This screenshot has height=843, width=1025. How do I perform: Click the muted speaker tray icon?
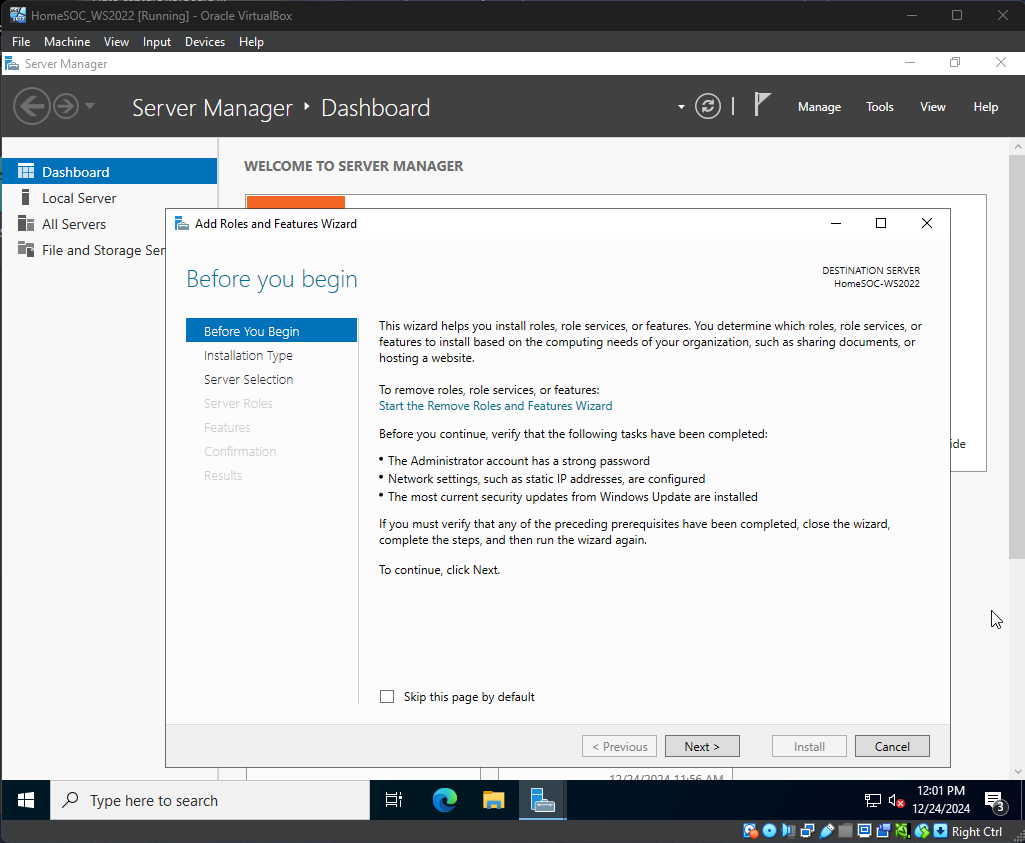tap(897, 800)
